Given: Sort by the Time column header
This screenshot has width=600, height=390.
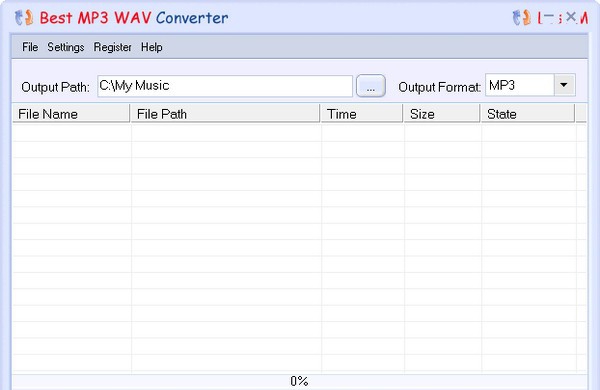Looking at the screenshot, I should [x=362, y=114].
